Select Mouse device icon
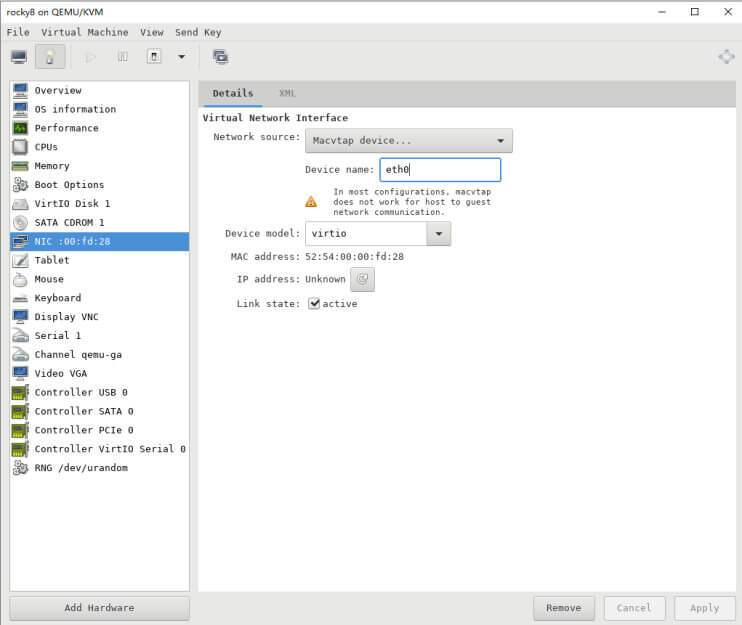 [20, 279]
